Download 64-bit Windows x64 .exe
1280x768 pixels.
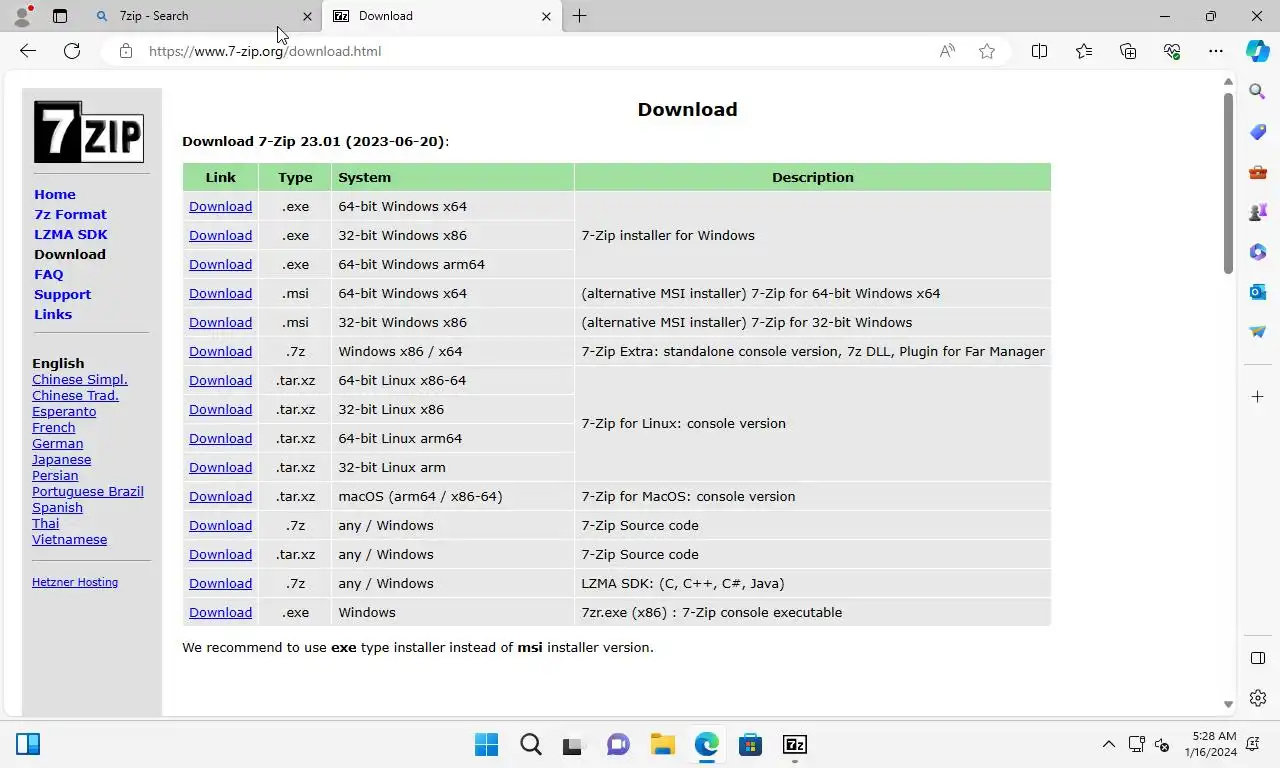220,206
